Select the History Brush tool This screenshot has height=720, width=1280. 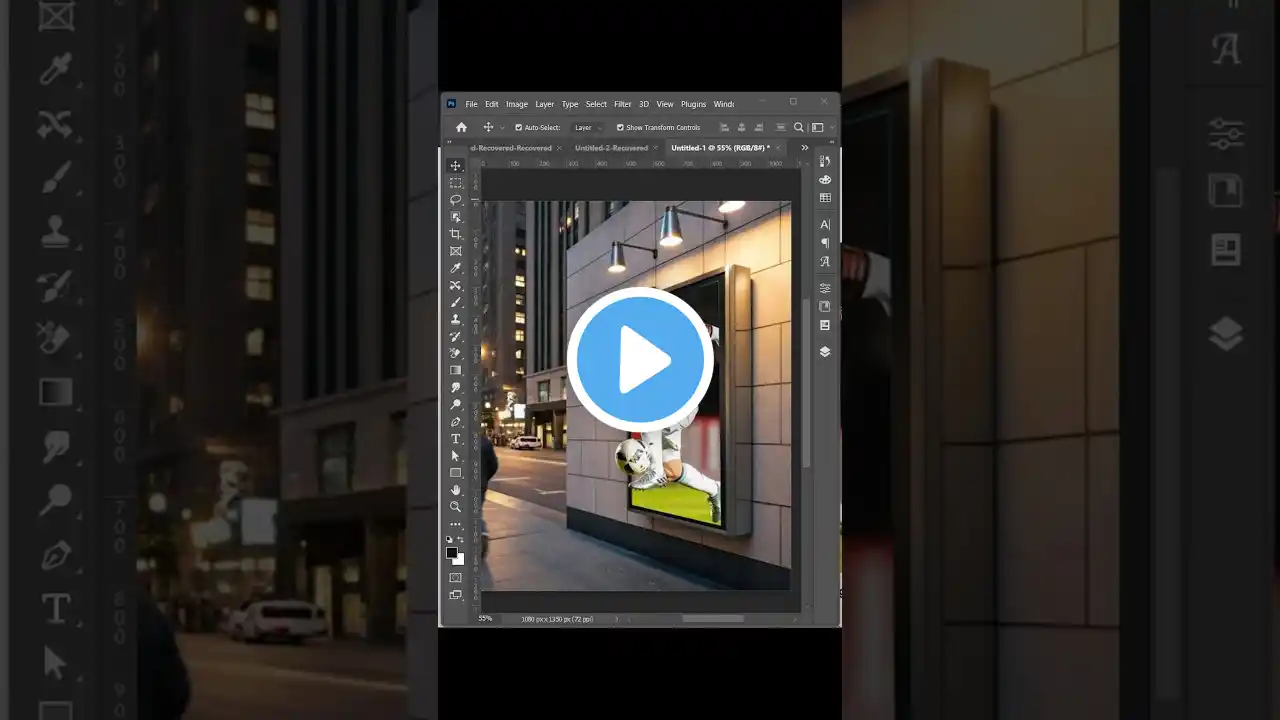(456, 336)
